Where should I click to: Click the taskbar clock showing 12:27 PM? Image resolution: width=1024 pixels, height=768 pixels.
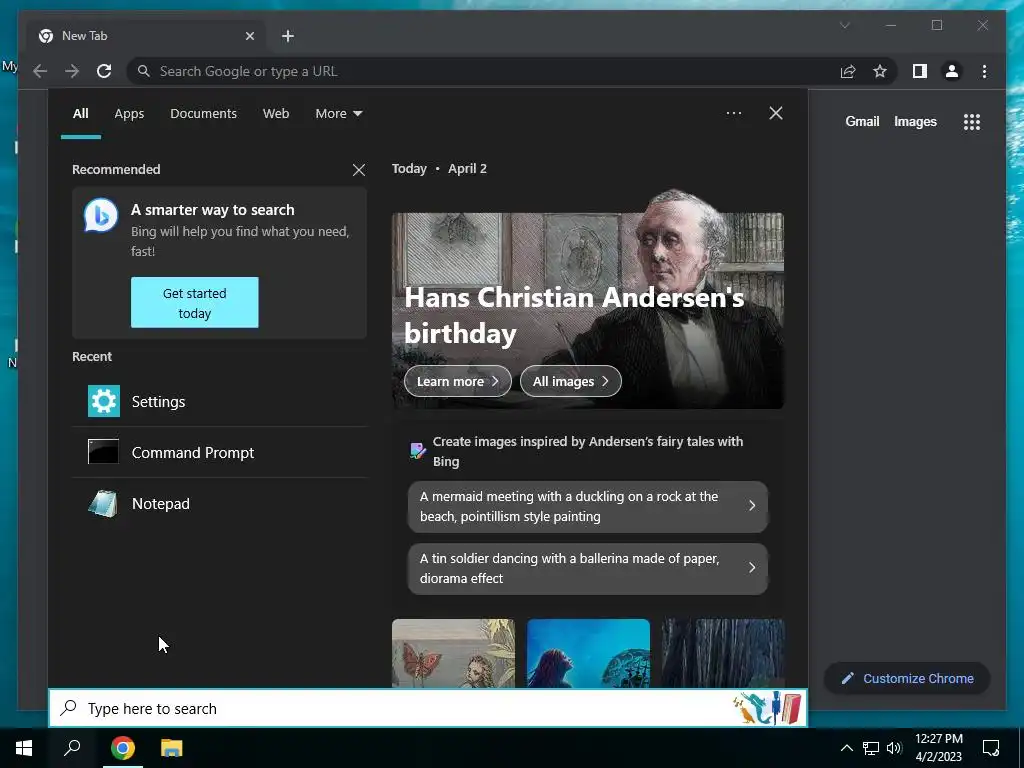(x=938, y=748)
